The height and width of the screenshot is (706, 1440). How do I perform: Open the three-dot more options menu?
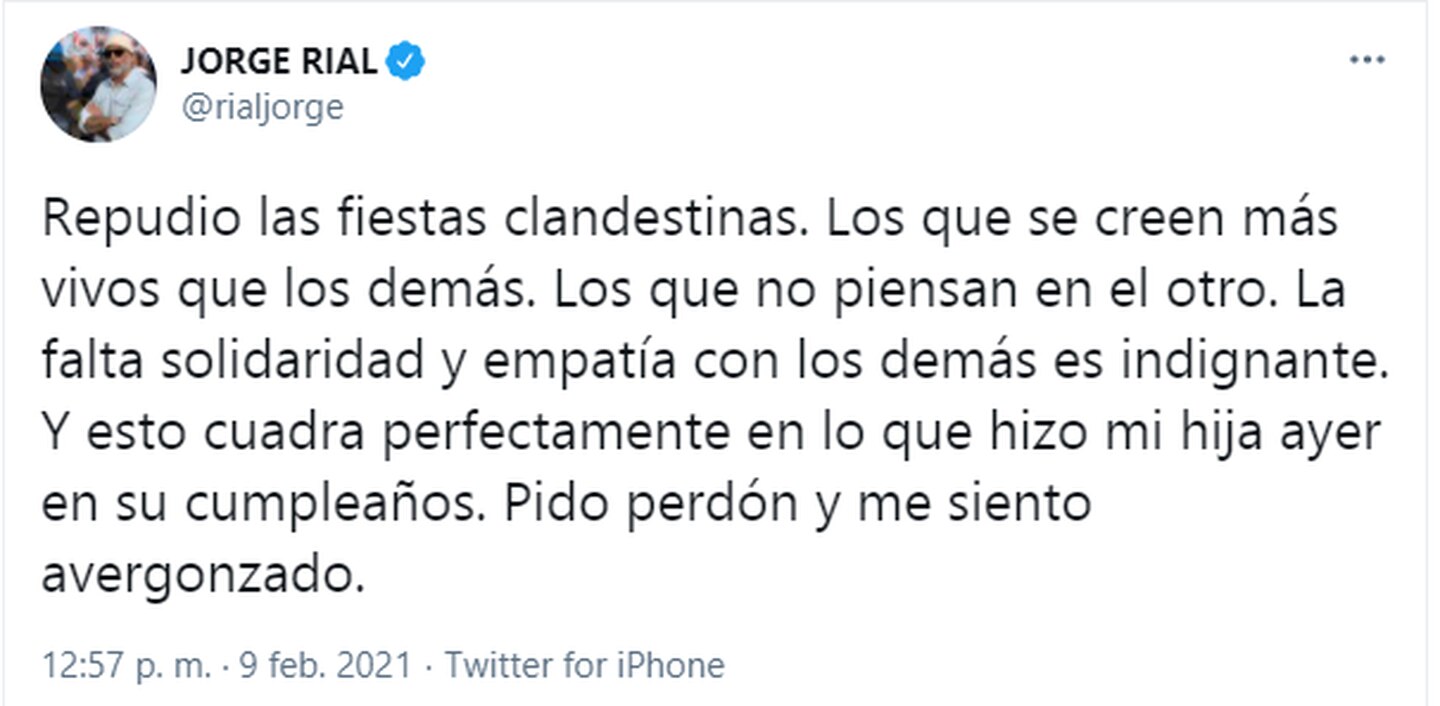pos(1366,61)
